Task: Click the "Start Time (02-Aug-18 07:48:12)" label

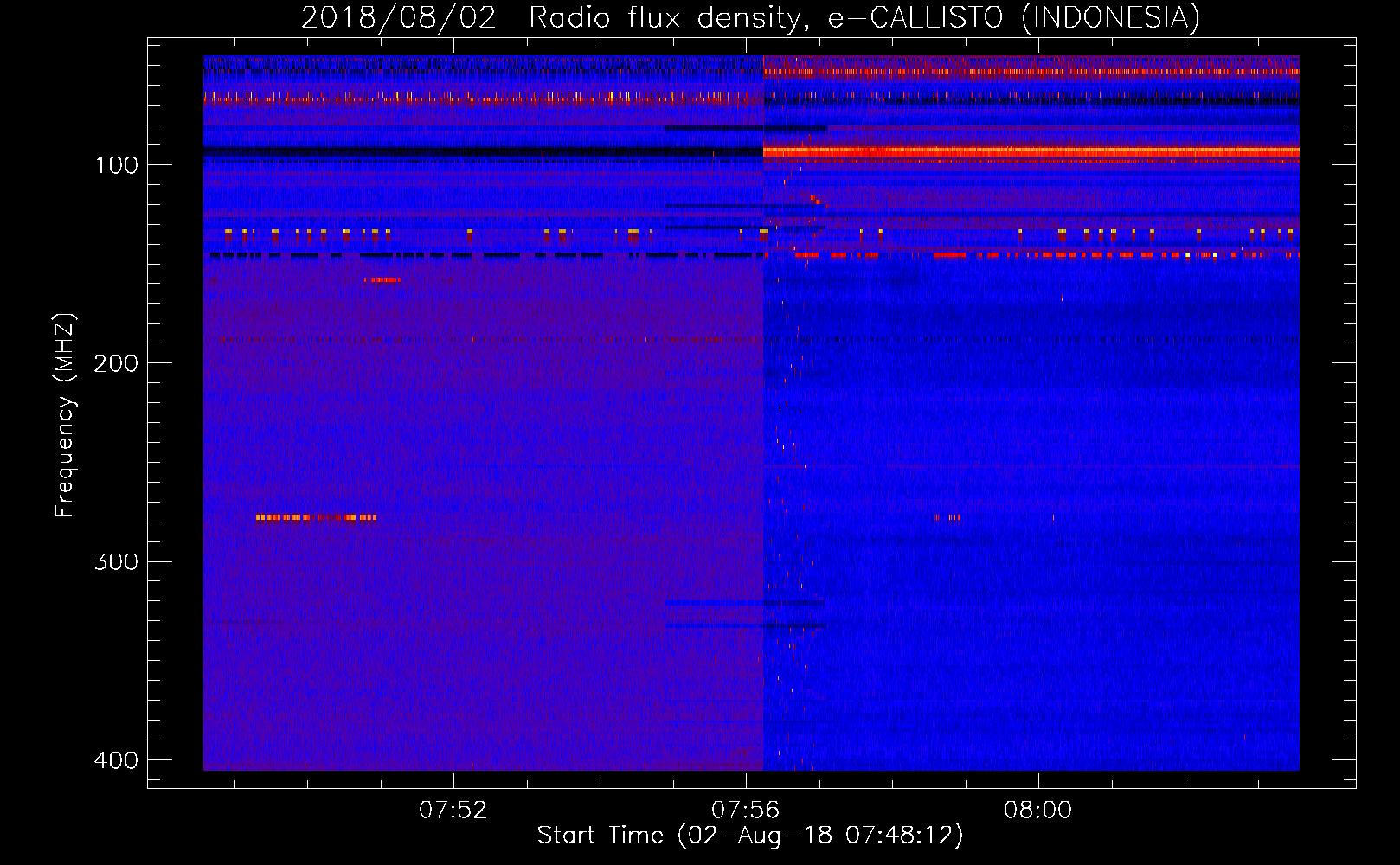Action: pos(750,836)
